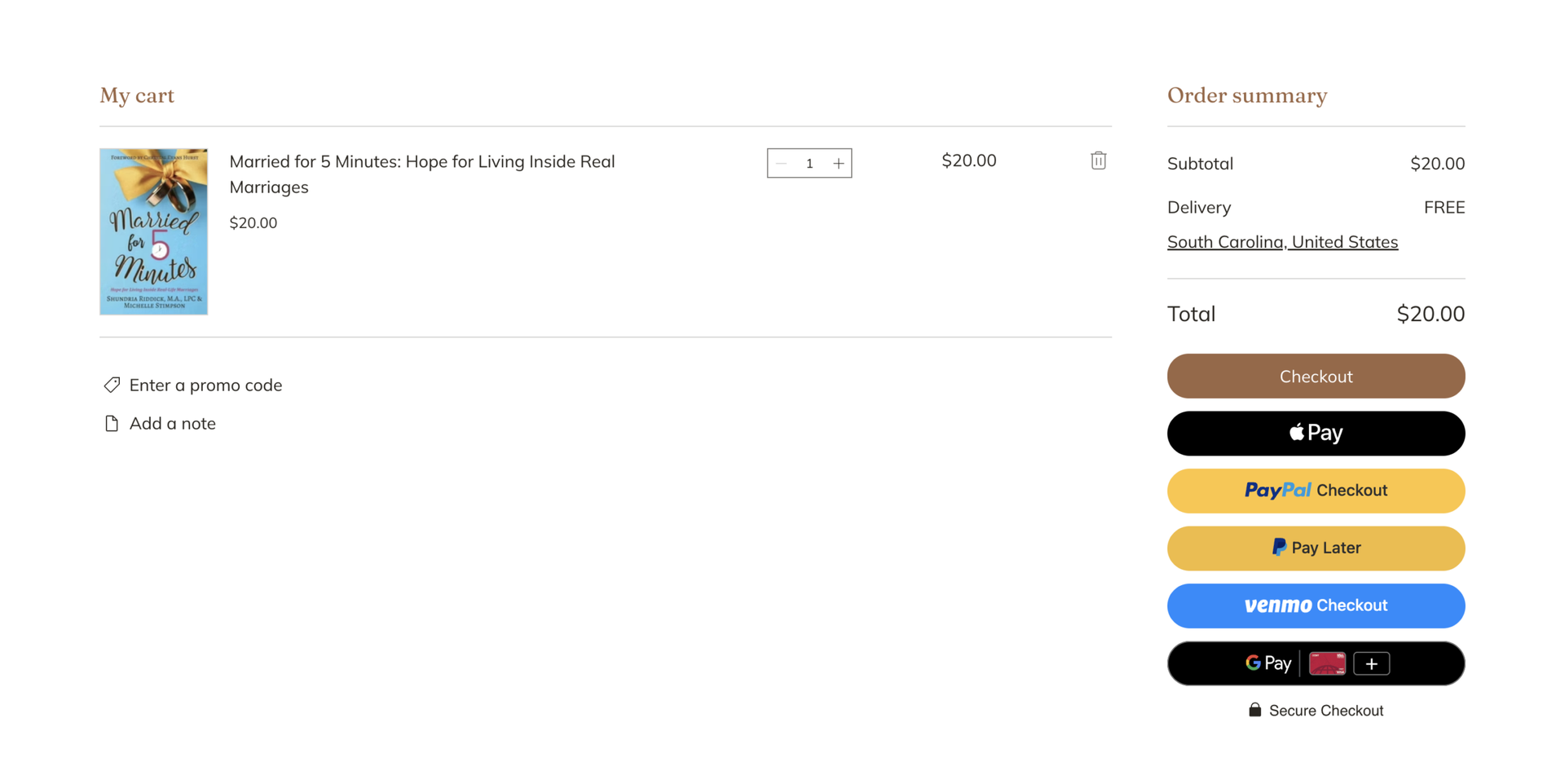This screenshot has width=1565, height=784.
Task: Click the promo code tag icon
Action: tap(112, 385)
